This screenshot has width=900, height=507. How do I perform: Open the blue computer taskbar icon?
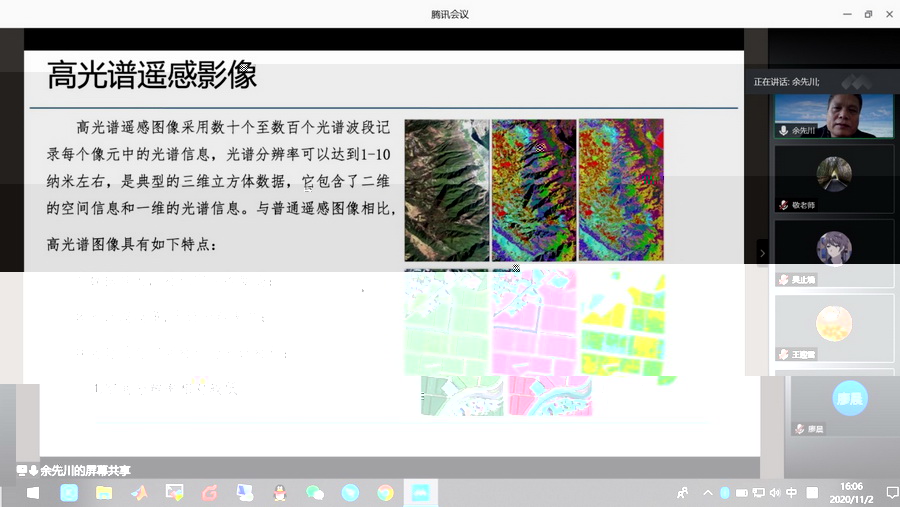tap(245, 493)
